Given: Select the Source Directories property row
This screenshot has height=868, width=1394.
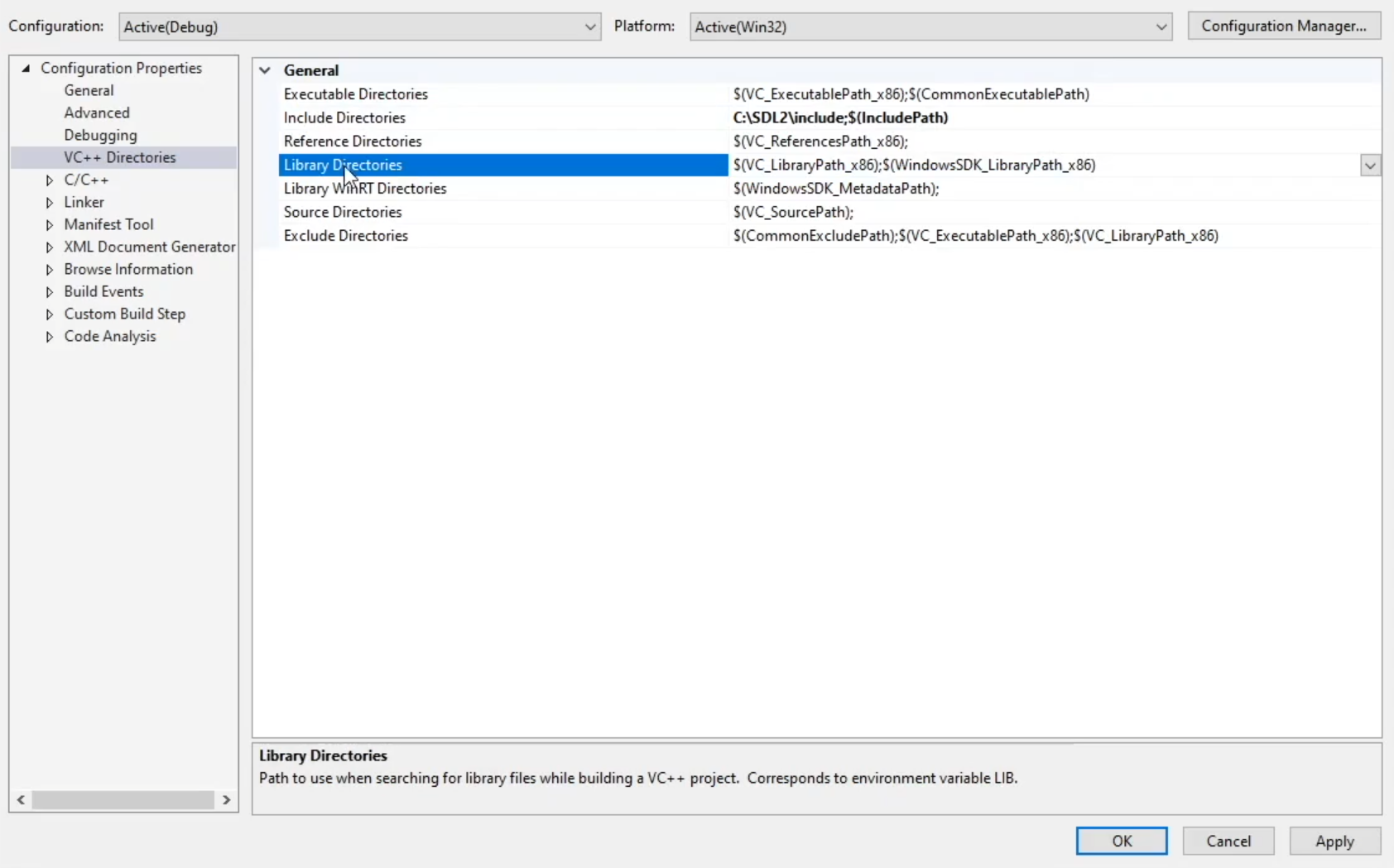Looking at the screenshot, I should [x=830, y=212].
